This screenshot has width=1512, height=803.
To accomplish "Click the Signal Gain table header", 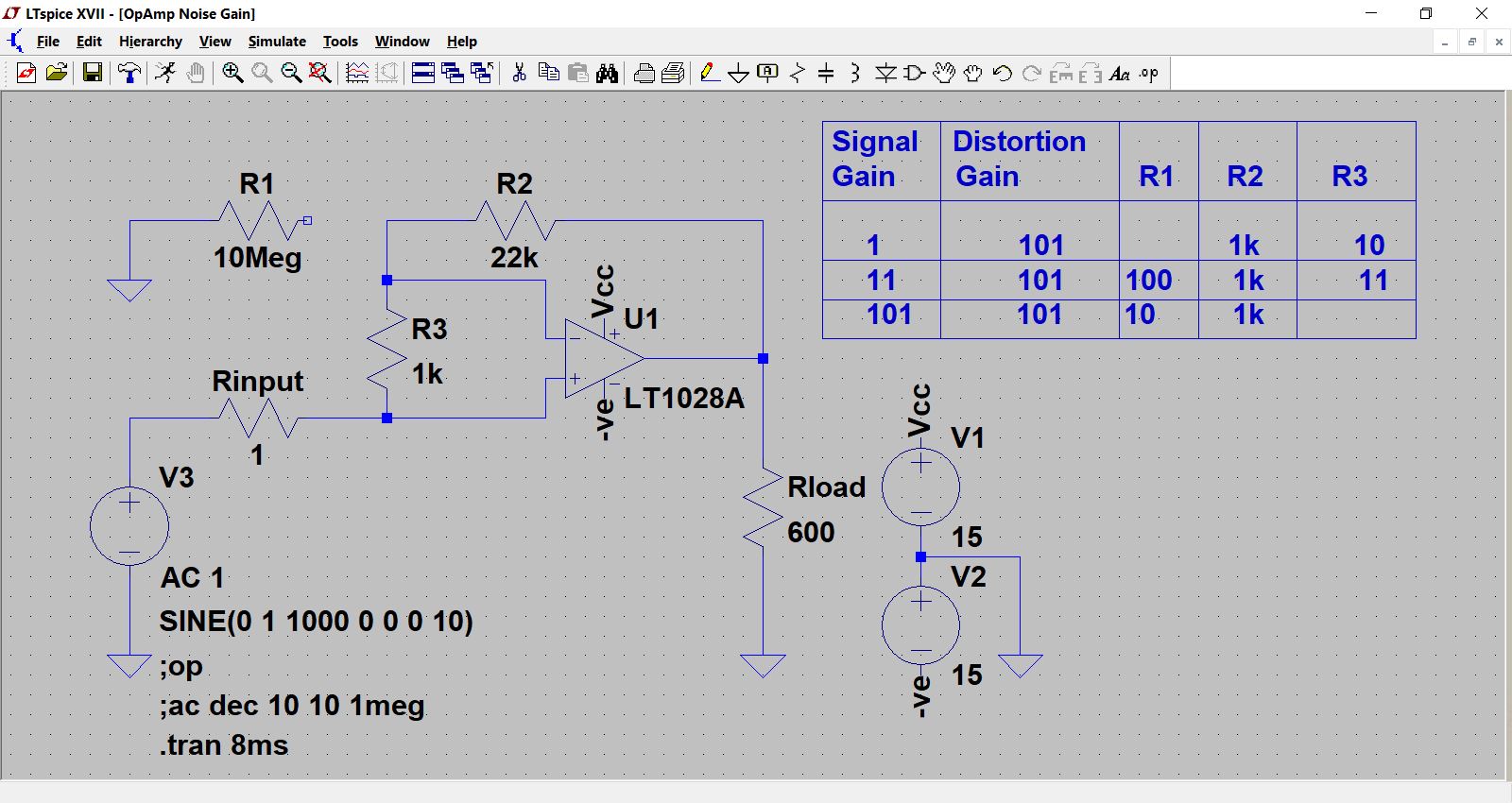I will click(x=875, y=159).
